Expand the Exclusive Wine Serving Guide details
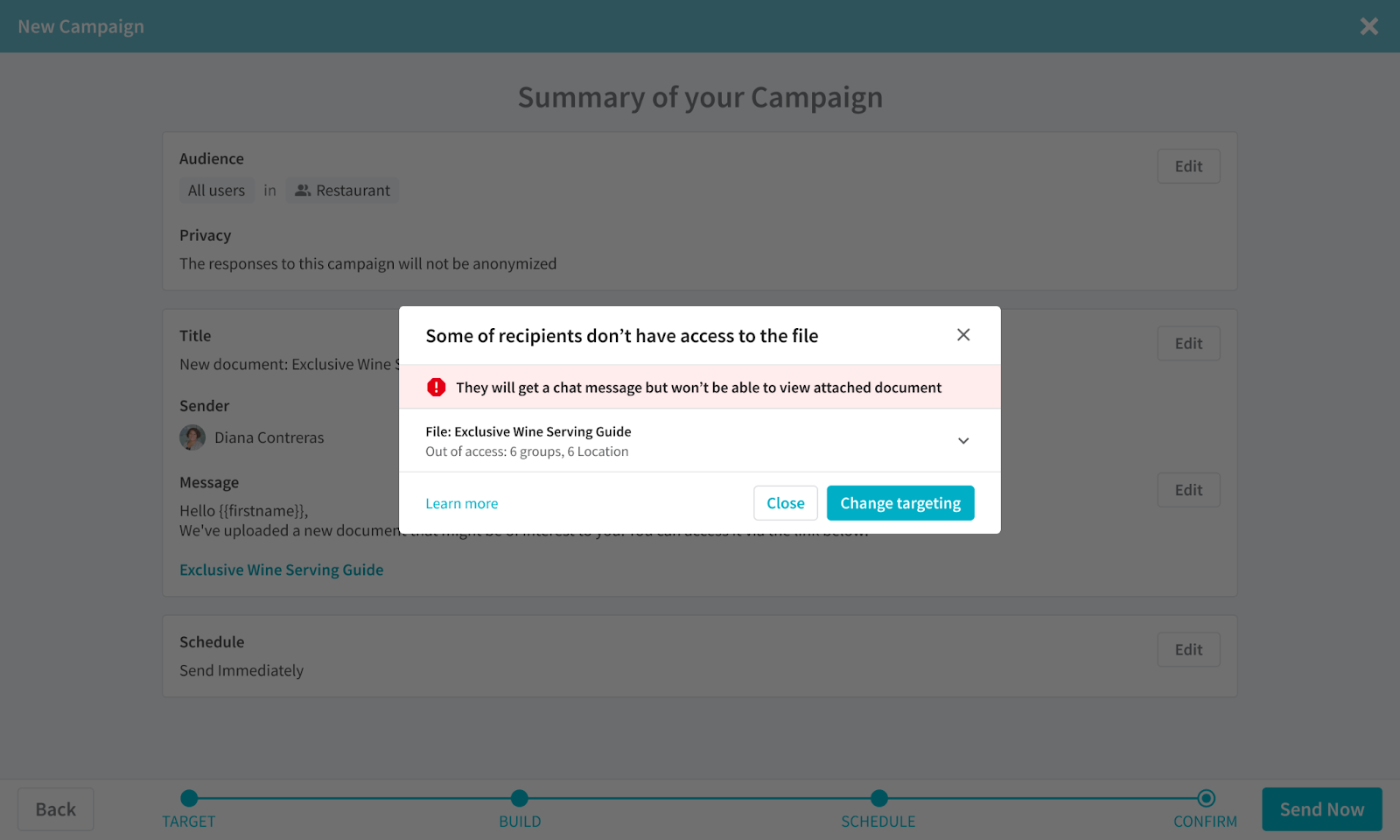Image resolution: width=1400 pixels, height=840 pixels. (x=963, y=441)
